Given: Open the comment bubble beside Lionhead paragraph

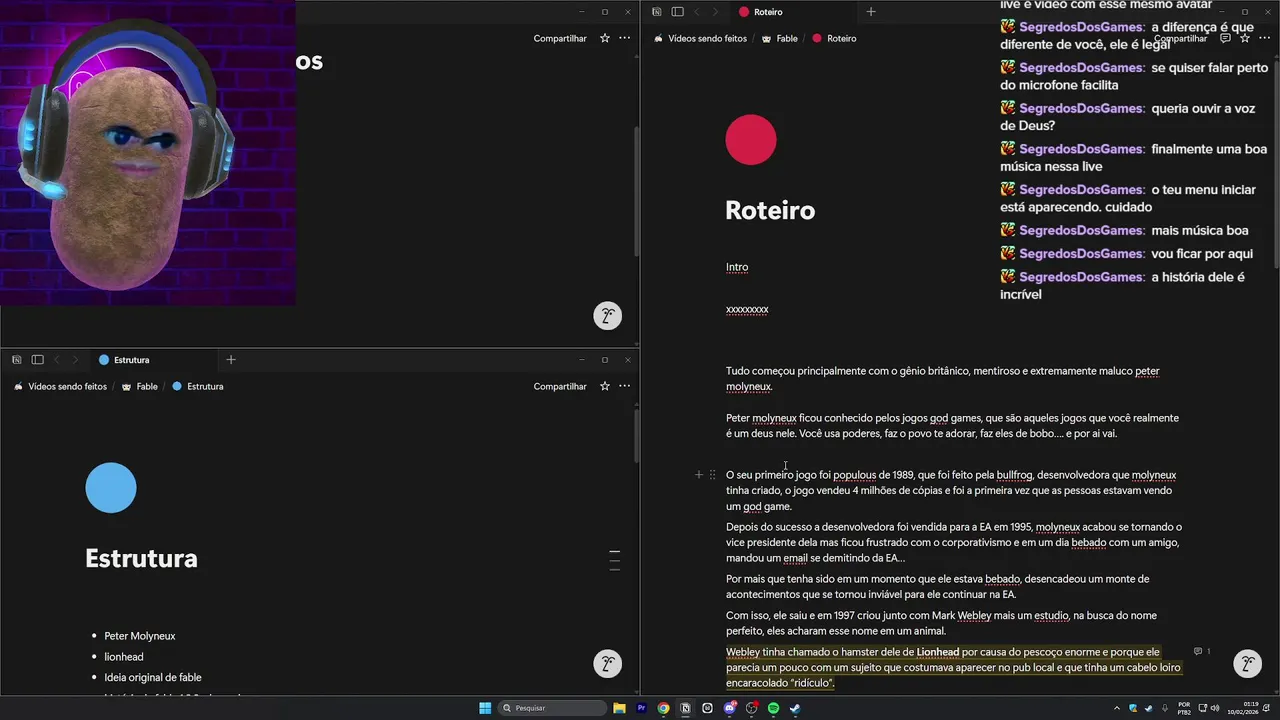Looking at the screenshot, I should [1202, 652].
